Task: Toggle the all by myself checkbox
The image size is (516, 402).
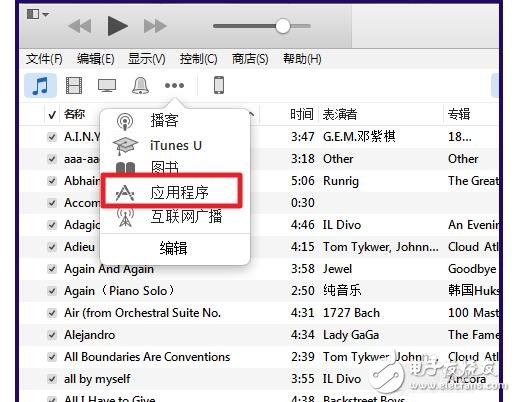Action: pyautogui.click(x=52, y=379)
